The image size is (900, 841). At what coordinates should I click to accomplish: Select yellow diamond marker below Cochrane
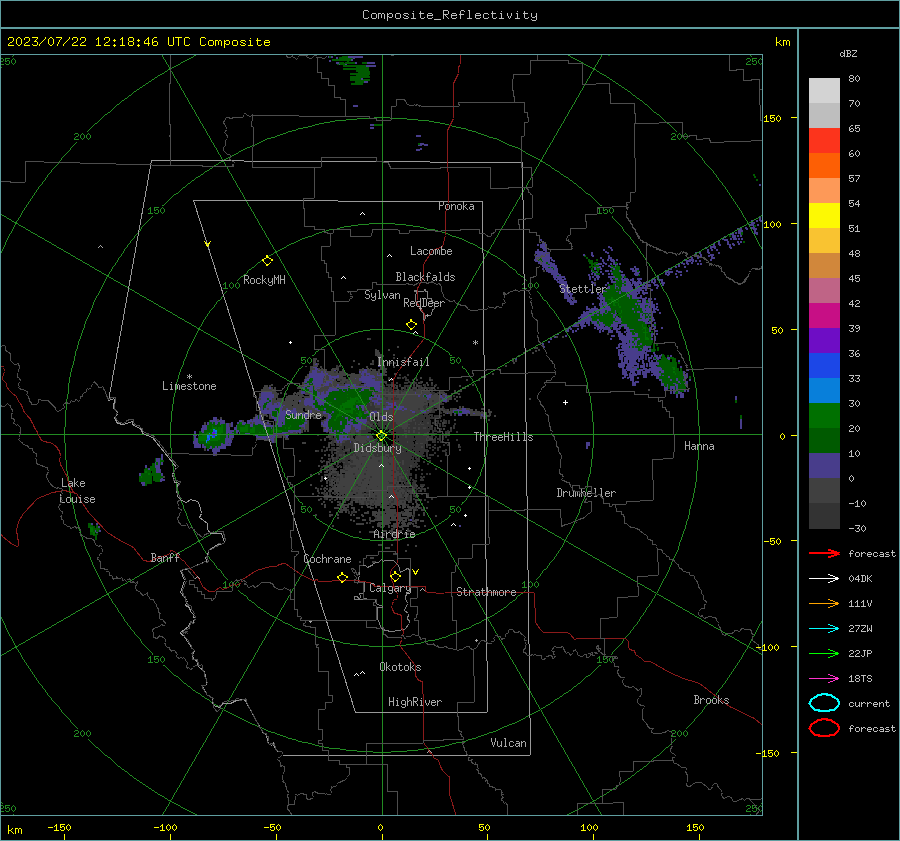pos(343,577)
